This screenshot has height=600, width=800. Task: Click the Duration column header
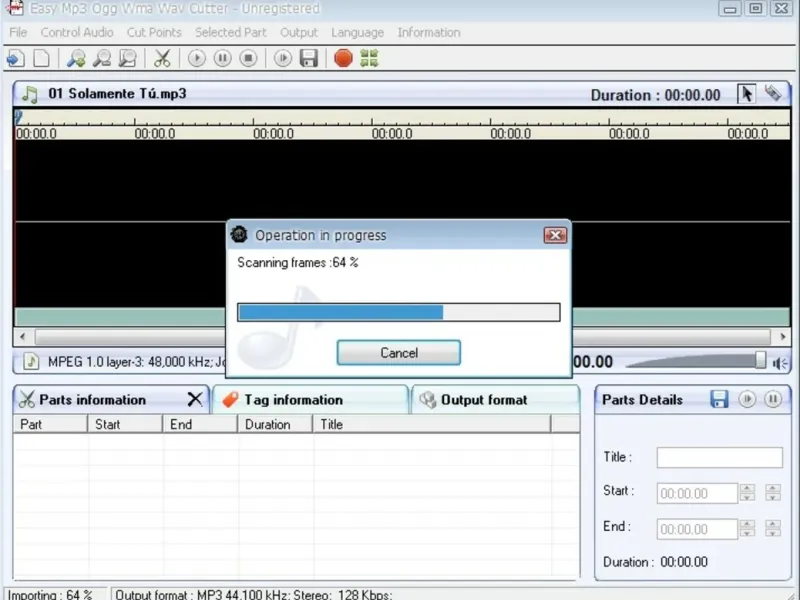(275, 424)
